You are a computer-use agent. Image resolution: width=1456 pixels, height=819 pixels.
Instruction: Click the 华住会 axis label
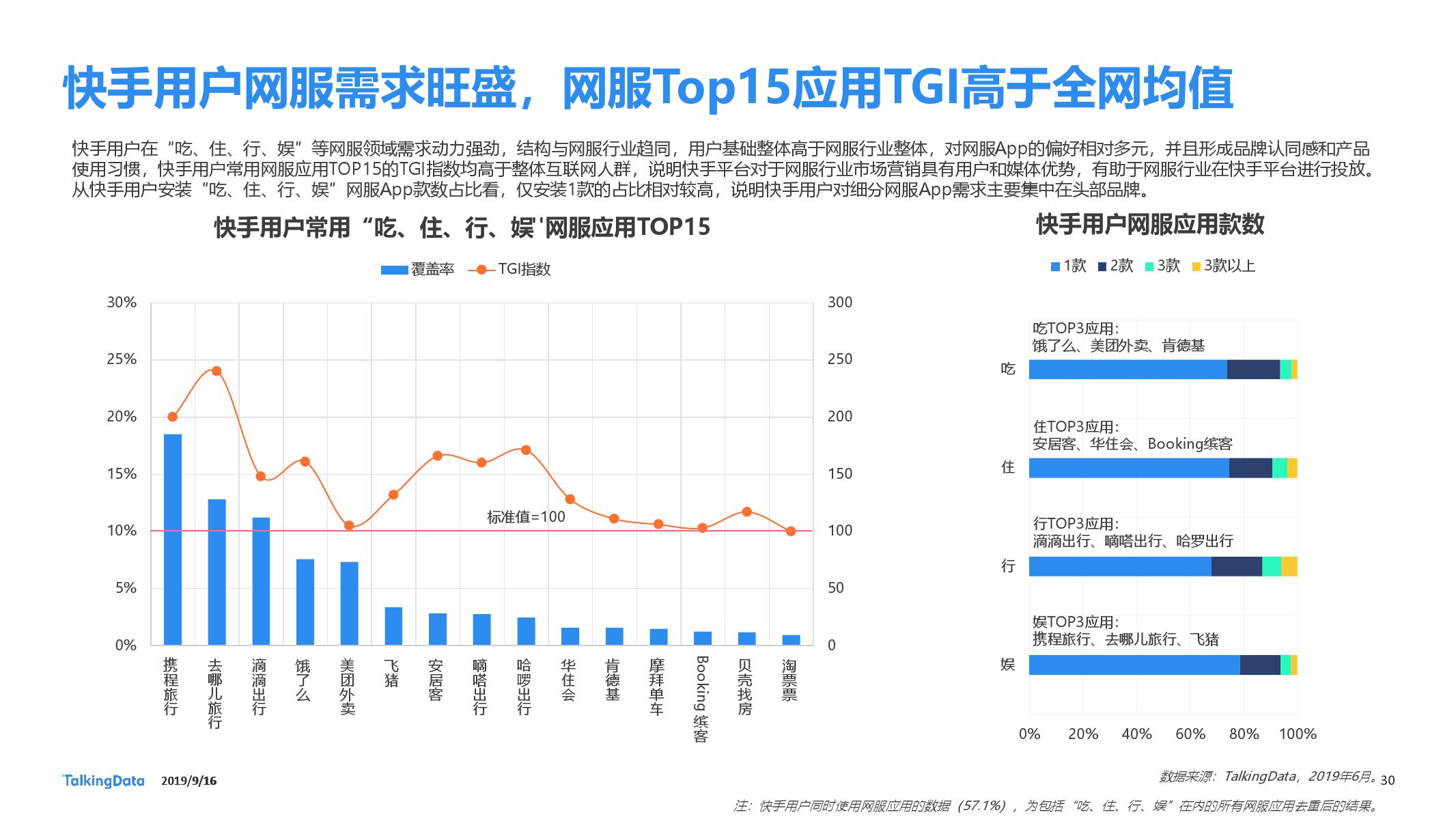point(568,680)
